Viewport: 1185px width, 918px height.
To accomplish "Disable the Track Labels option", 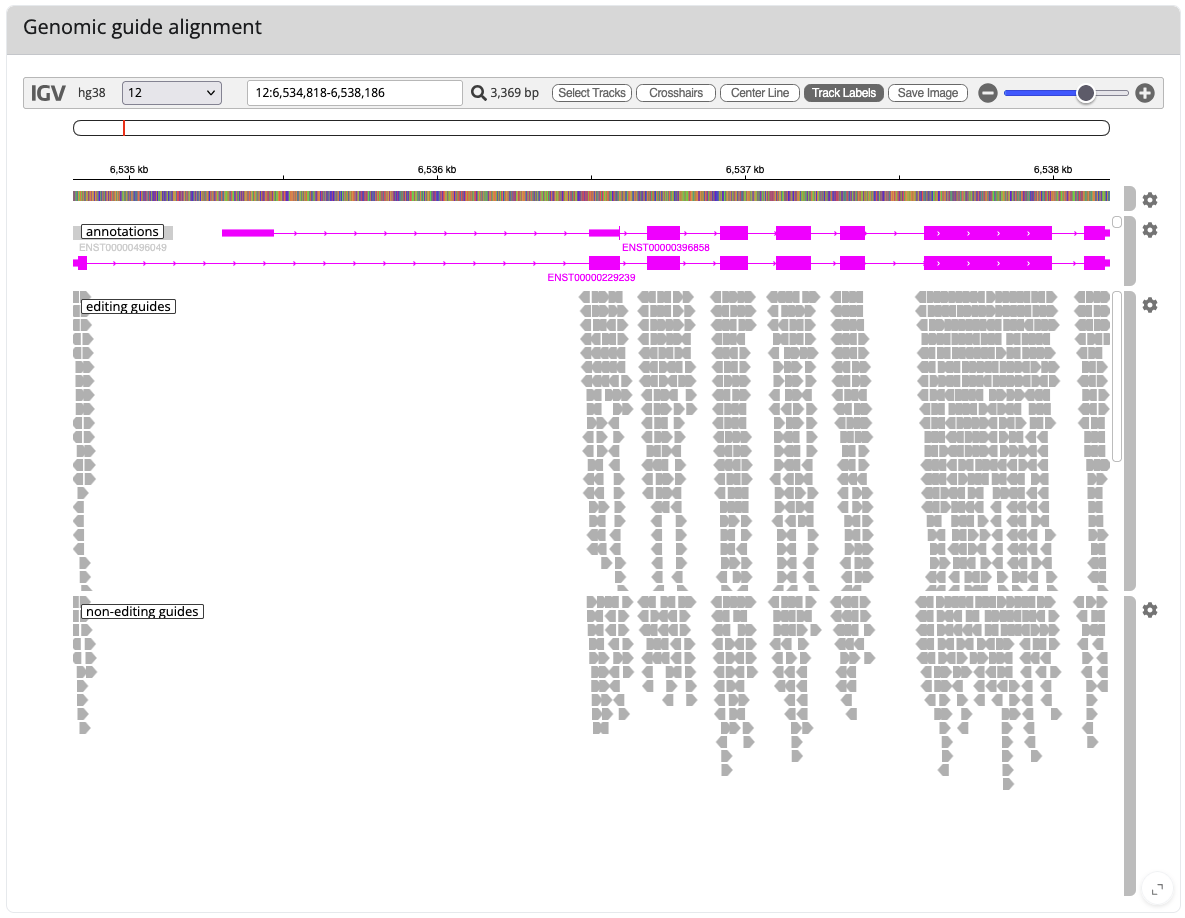I will click(x=843, y=92).
